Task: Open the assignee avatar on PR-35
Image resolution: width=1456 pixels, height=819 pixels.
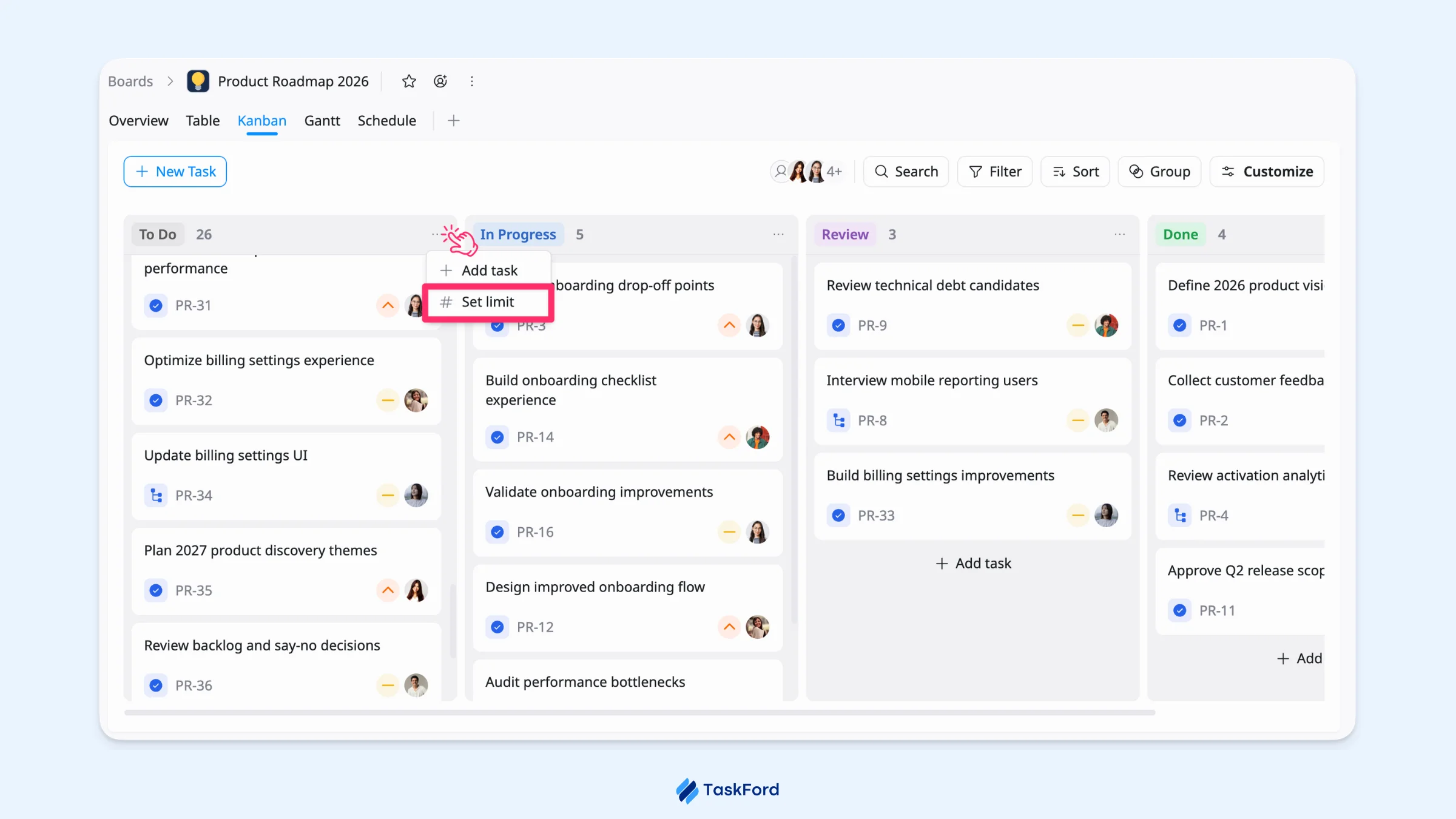Action: click(416, 590)
